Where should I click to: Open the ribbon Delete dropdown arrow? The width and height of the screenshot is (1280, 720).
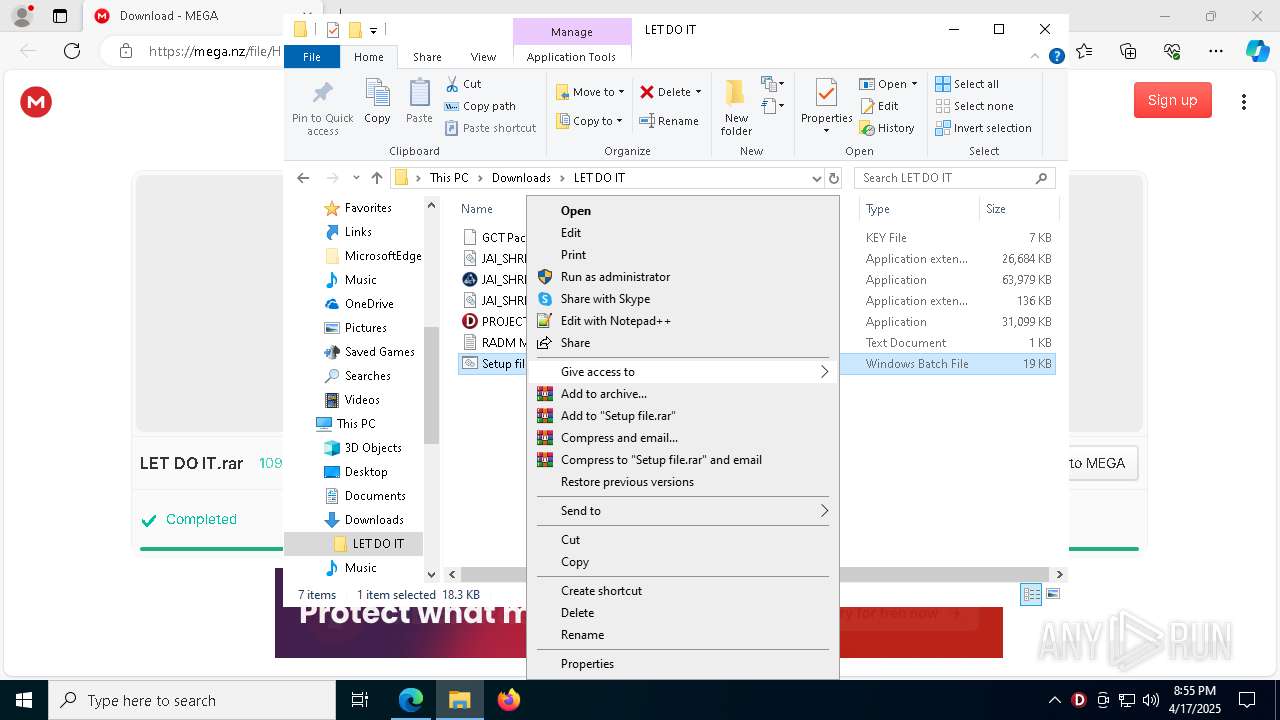click(x=698, y=92)
